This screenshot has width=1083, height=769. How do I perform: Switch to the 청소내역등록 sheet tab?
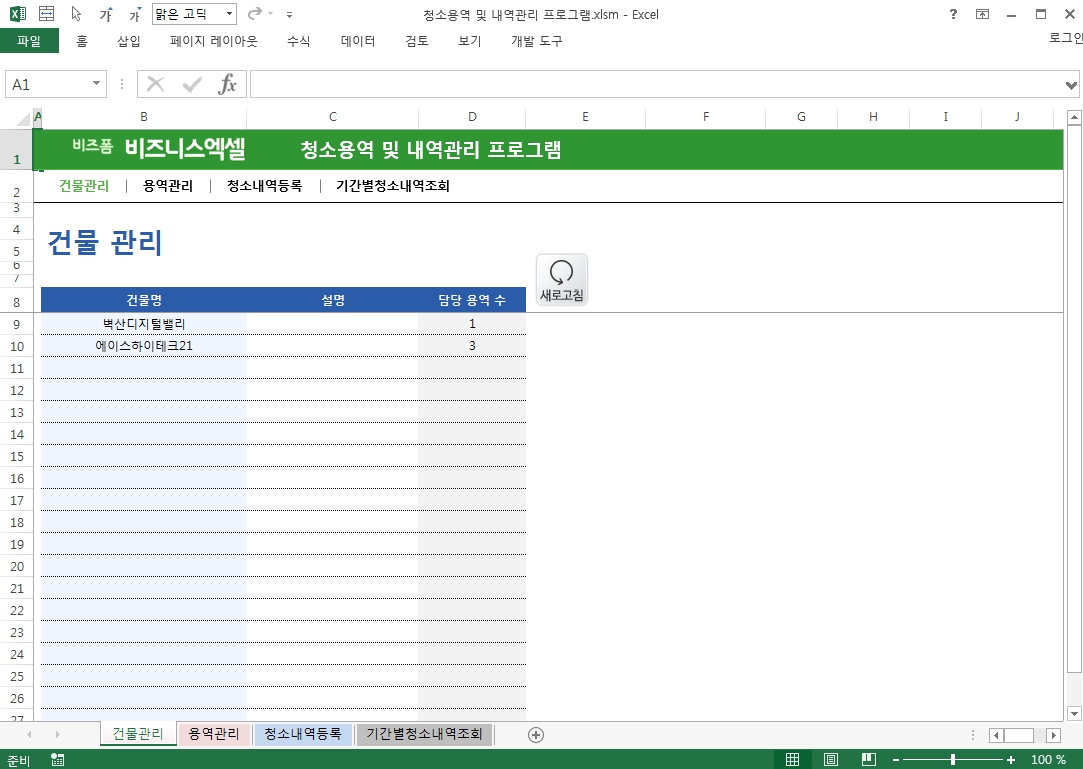click(304, 735)
